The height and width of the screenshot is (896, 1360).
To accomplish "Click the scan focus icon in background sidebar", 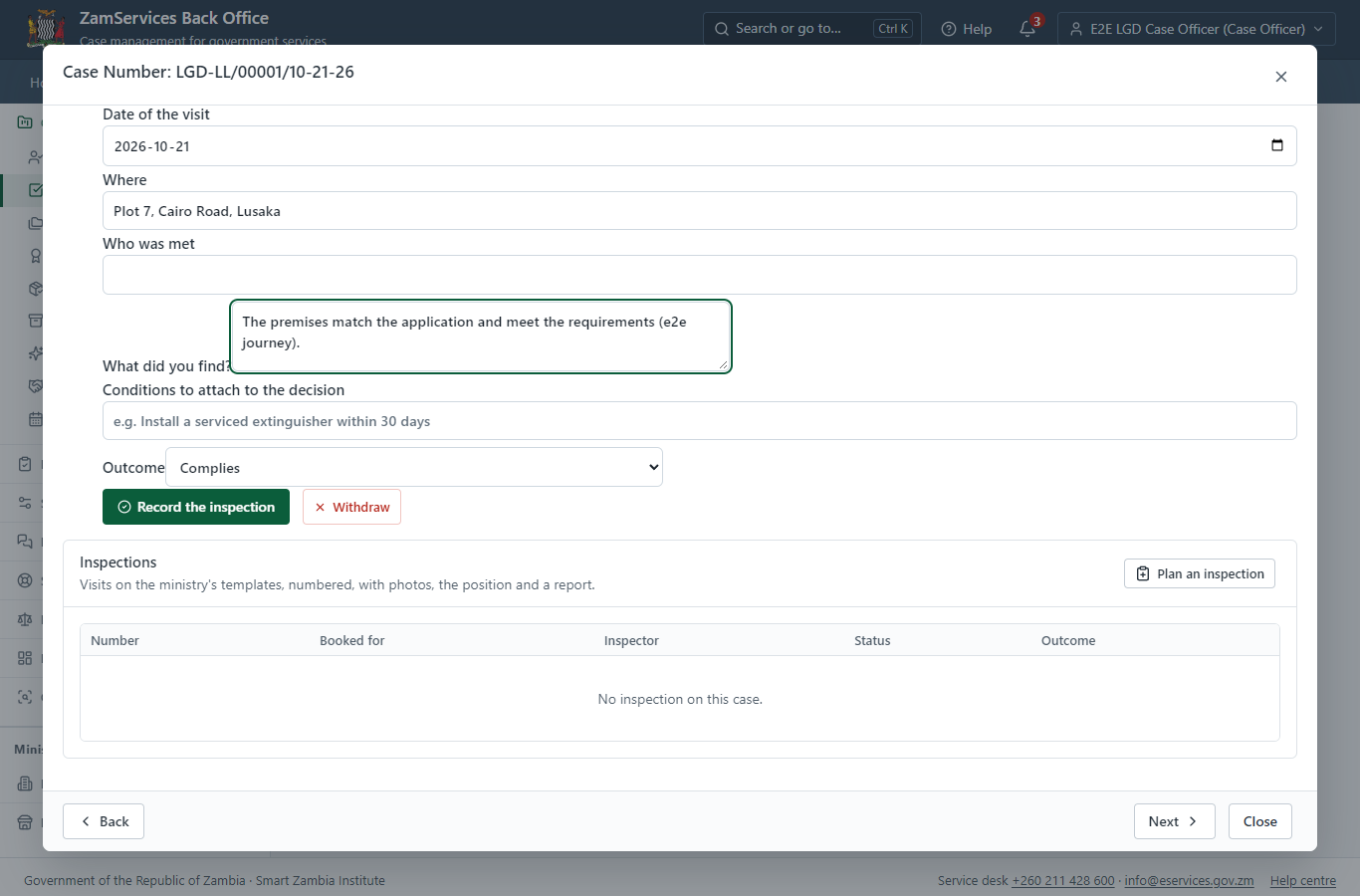I will point(25,697).
